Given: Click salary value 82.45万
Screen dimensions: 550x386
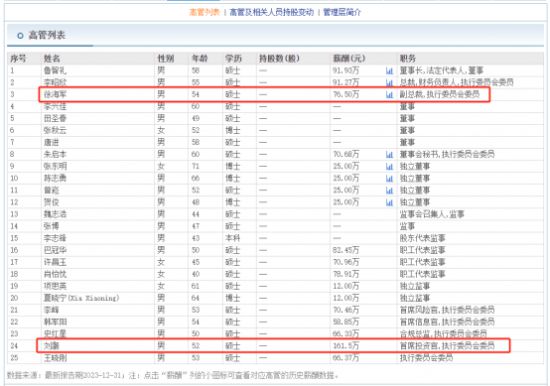Looking at the screenshot, I should [x=346, y=250].
